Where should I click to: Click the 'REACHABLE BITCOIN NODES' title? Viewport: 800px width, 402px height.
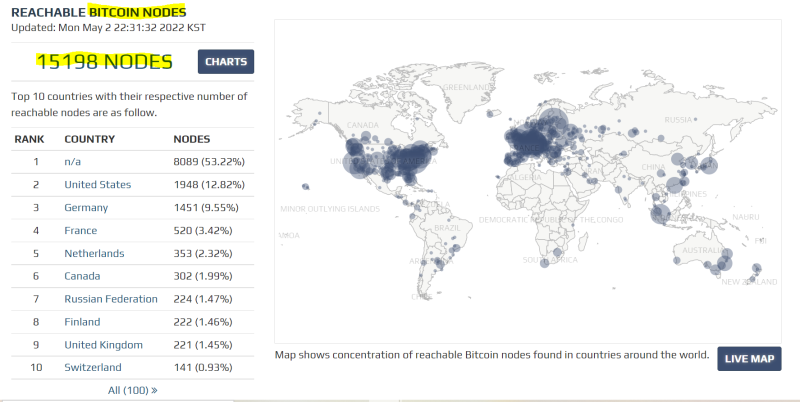pyautogui.click(x=98, y=12)
